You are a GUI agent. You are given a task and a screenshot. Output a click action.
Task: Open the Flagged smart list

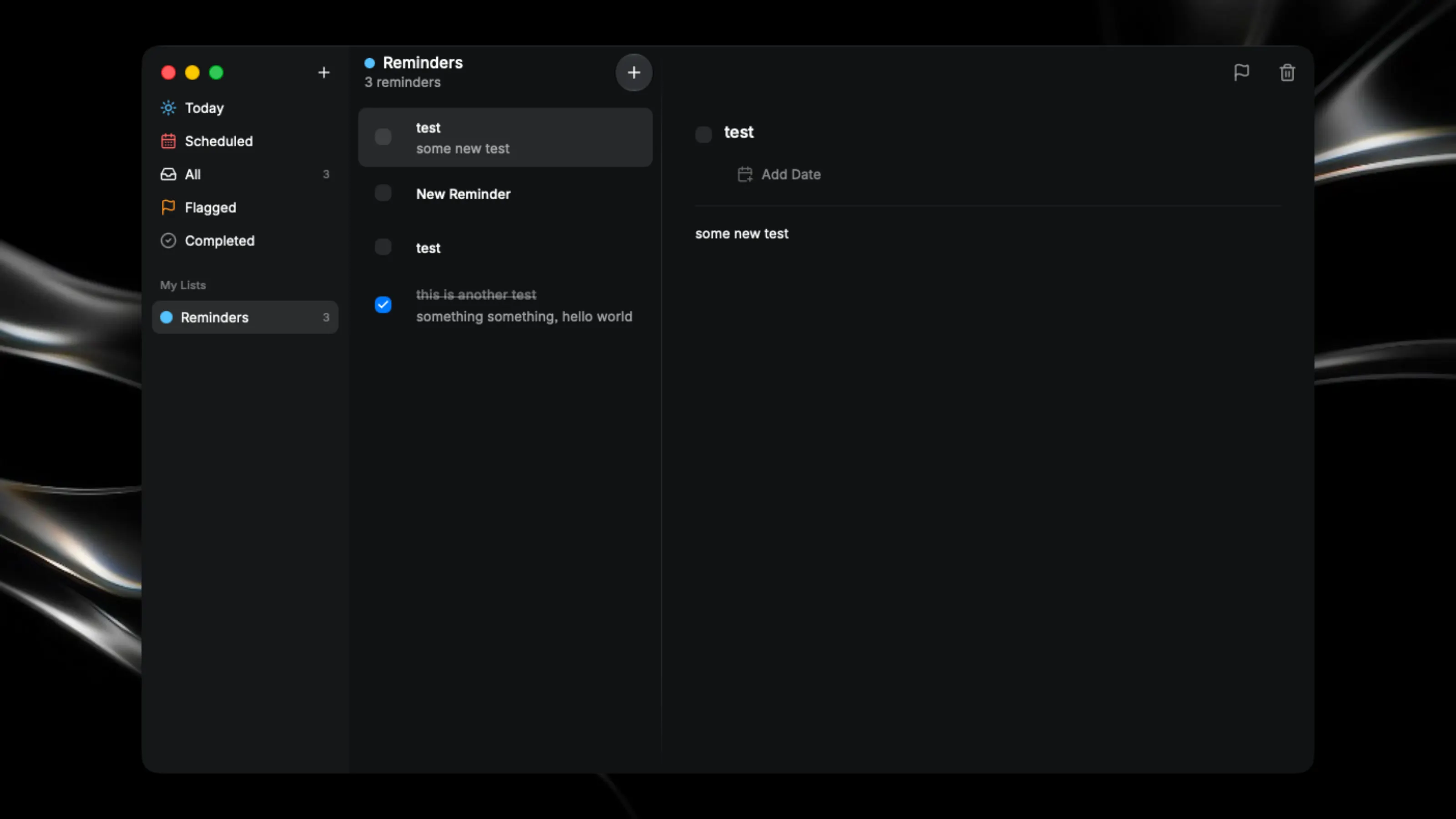click(x=245, y=207)
